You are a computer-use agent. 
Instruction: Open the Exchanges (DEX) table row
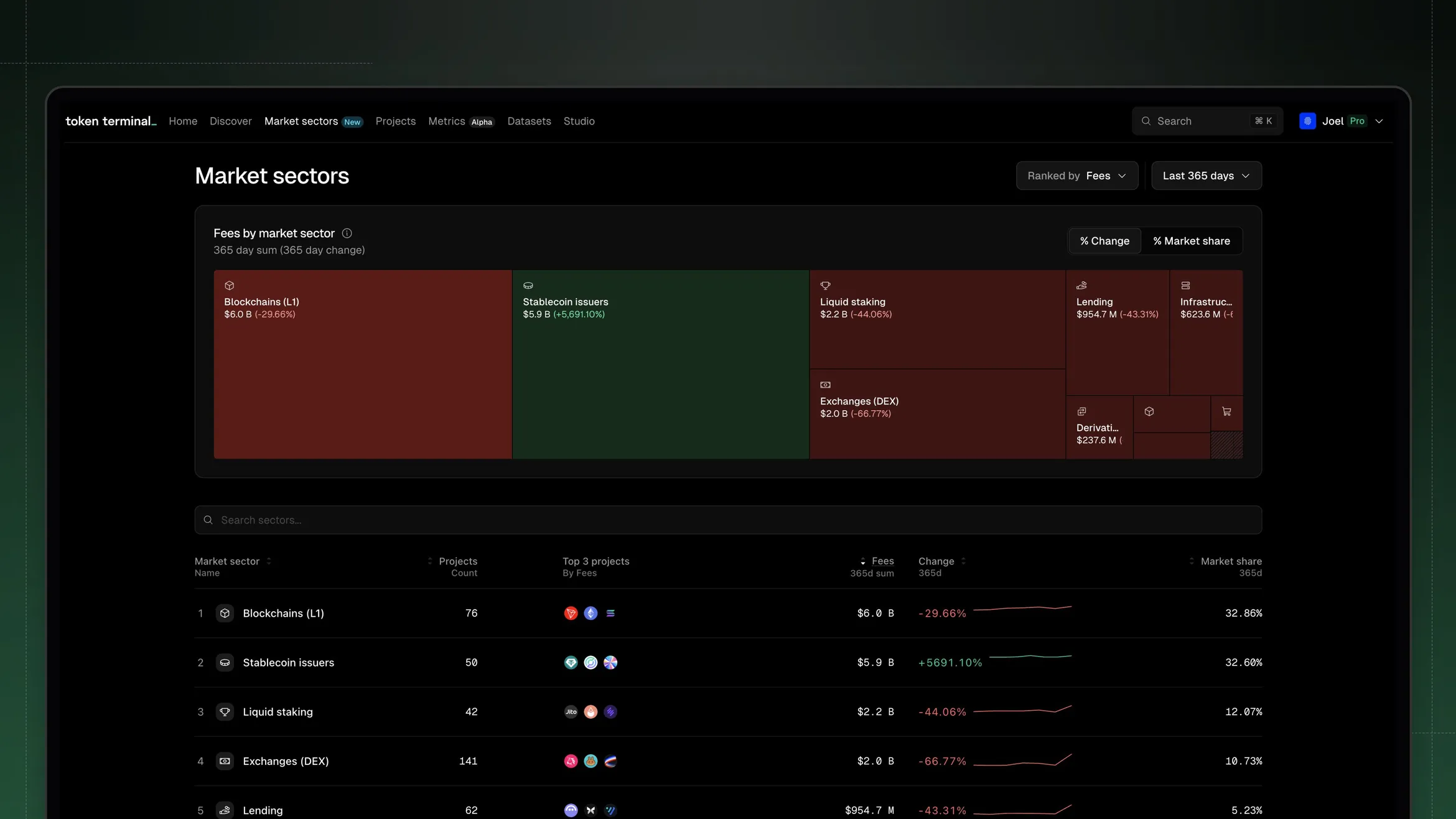click(x=728, y=760)
